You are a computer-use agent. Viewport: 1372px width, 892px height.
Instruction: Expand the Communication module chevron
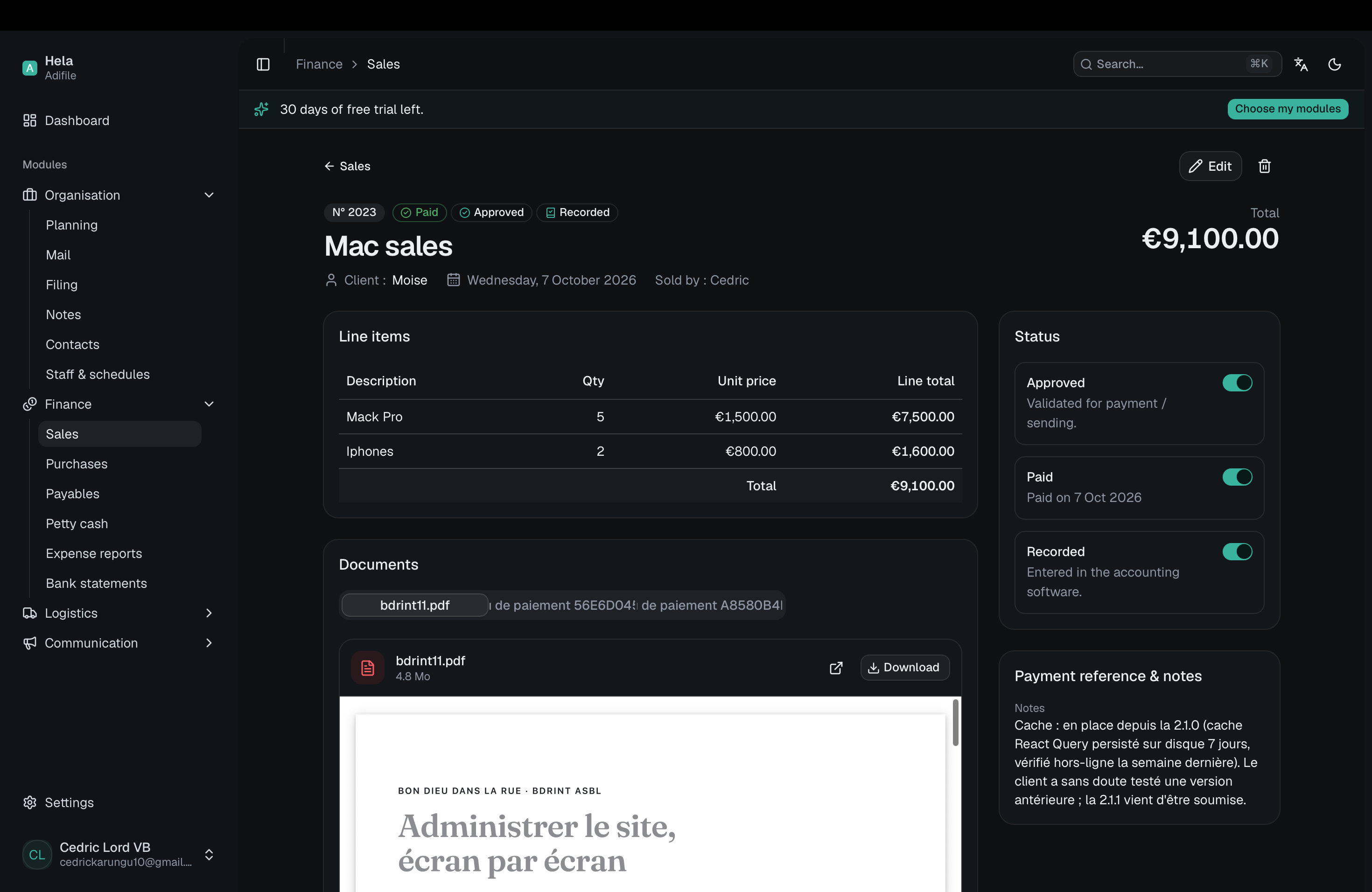point(209,643)
